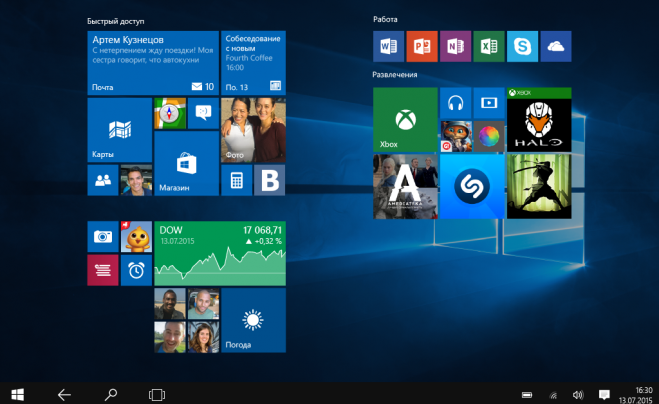The width and height of the screenshot is (659, 404).
Task: Click the Windows Start button
Action: 17,394
